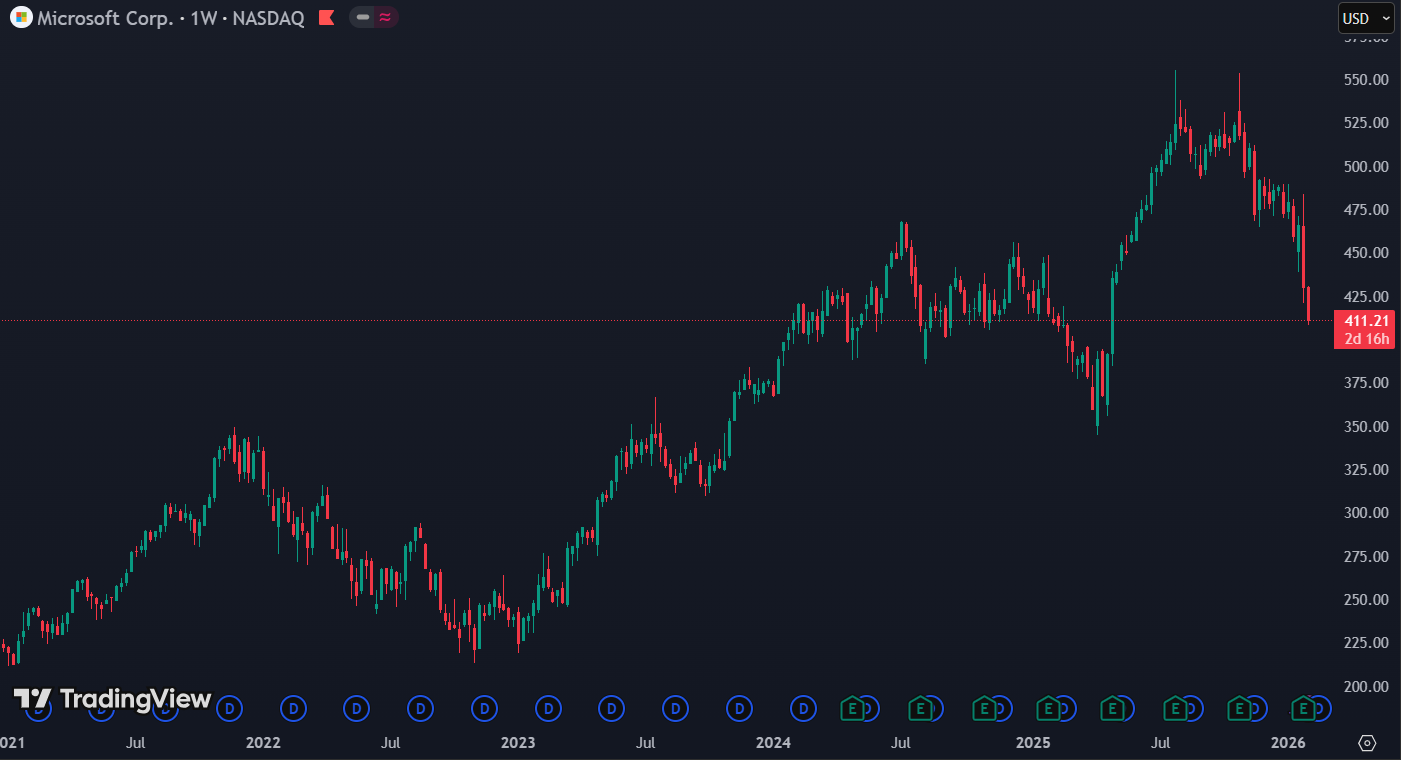Open the earnings marker for January 2026
This screenshot has height=760, width=1401.
click(x=1304, y=709)
